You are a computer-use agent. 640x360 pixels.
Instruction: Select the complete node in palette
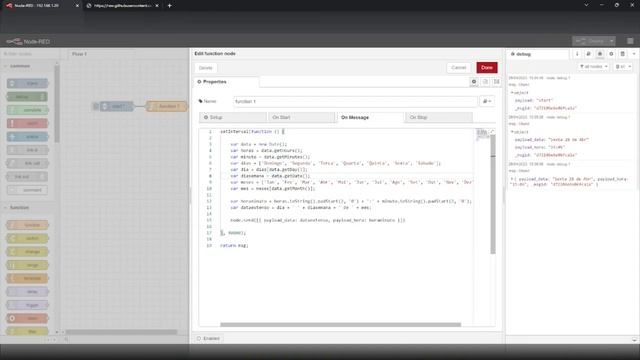[x=27, y=110]
